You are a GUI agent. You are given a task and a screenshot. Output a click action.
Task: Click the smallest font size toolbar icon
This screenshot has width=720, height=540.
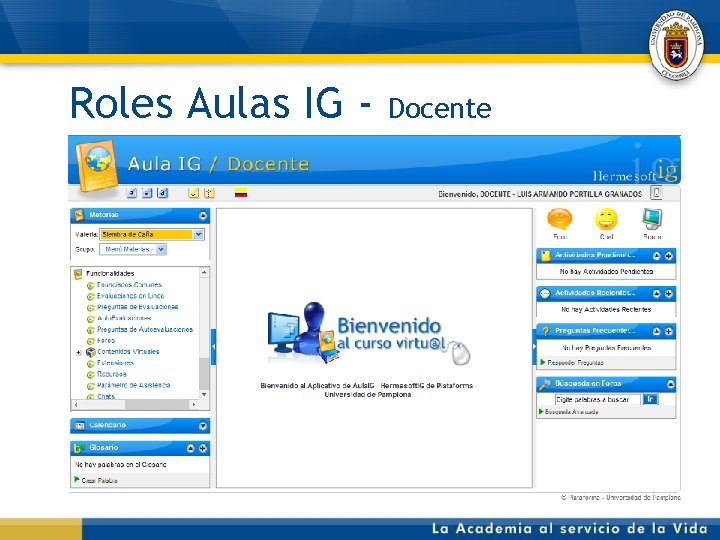131,193
